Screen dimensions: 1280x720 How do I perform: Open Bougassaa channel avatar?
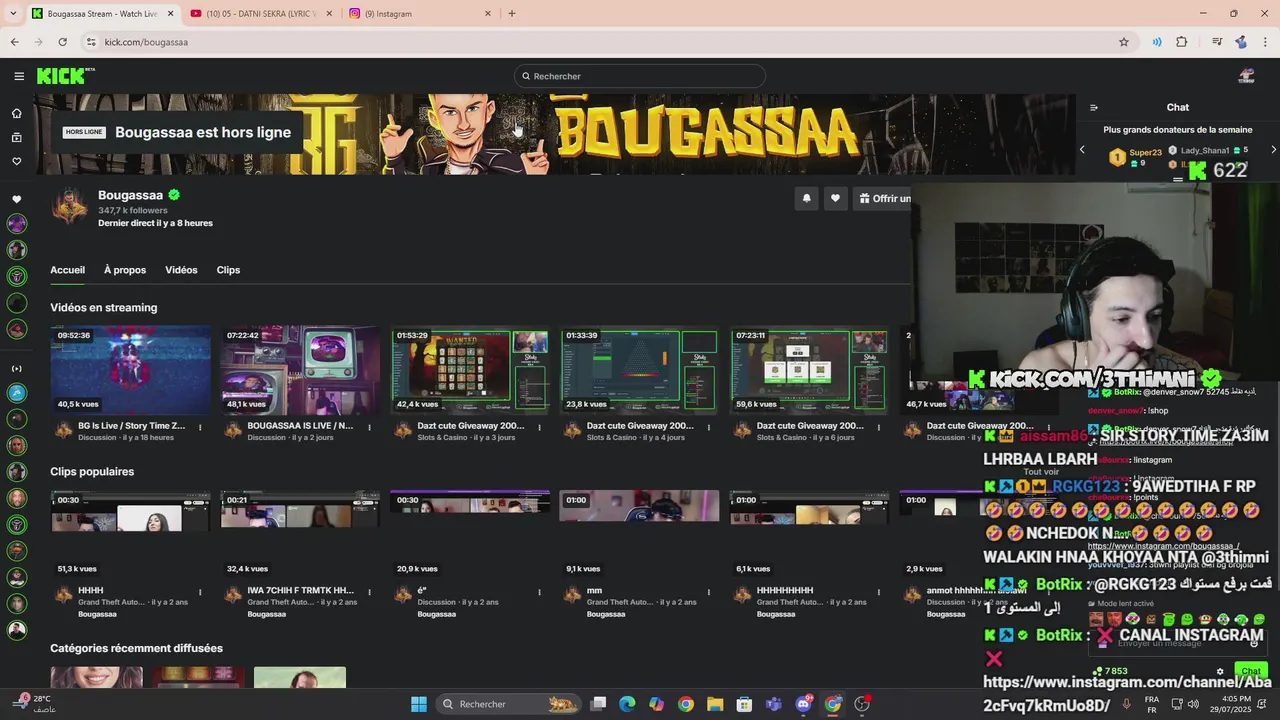point(70,207)
